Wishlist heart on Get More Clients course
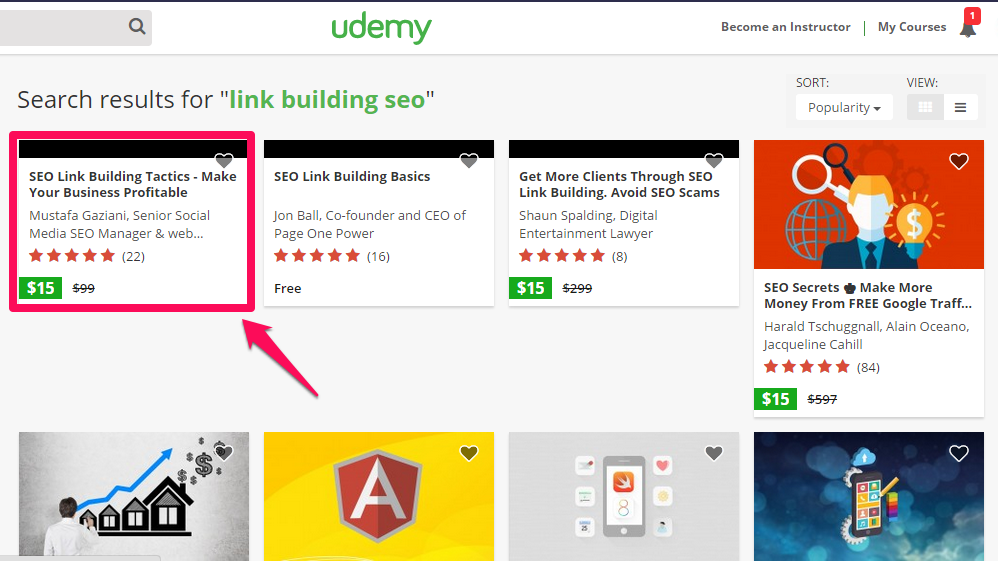The height and width of the screenshot is (561, 998). coord(714,160)
